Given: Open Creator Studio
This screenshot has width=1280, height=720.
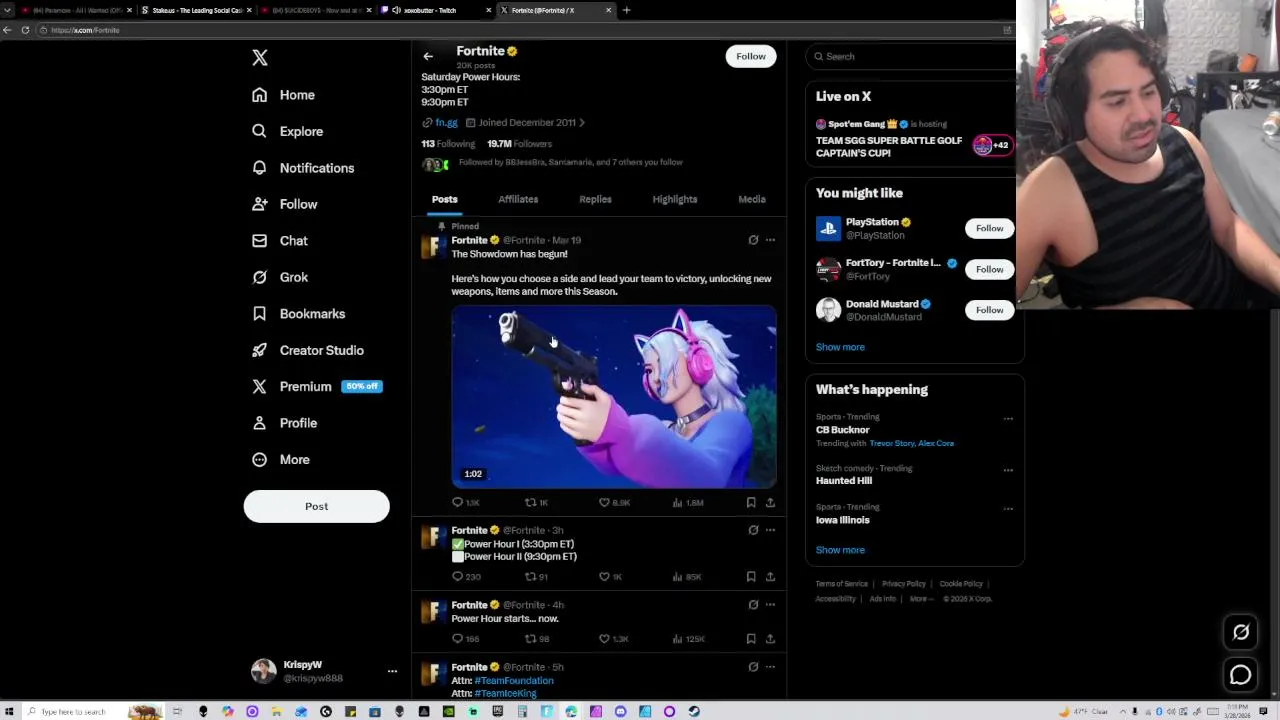Looking at the screenshot, I should click(x=307, y=350).
